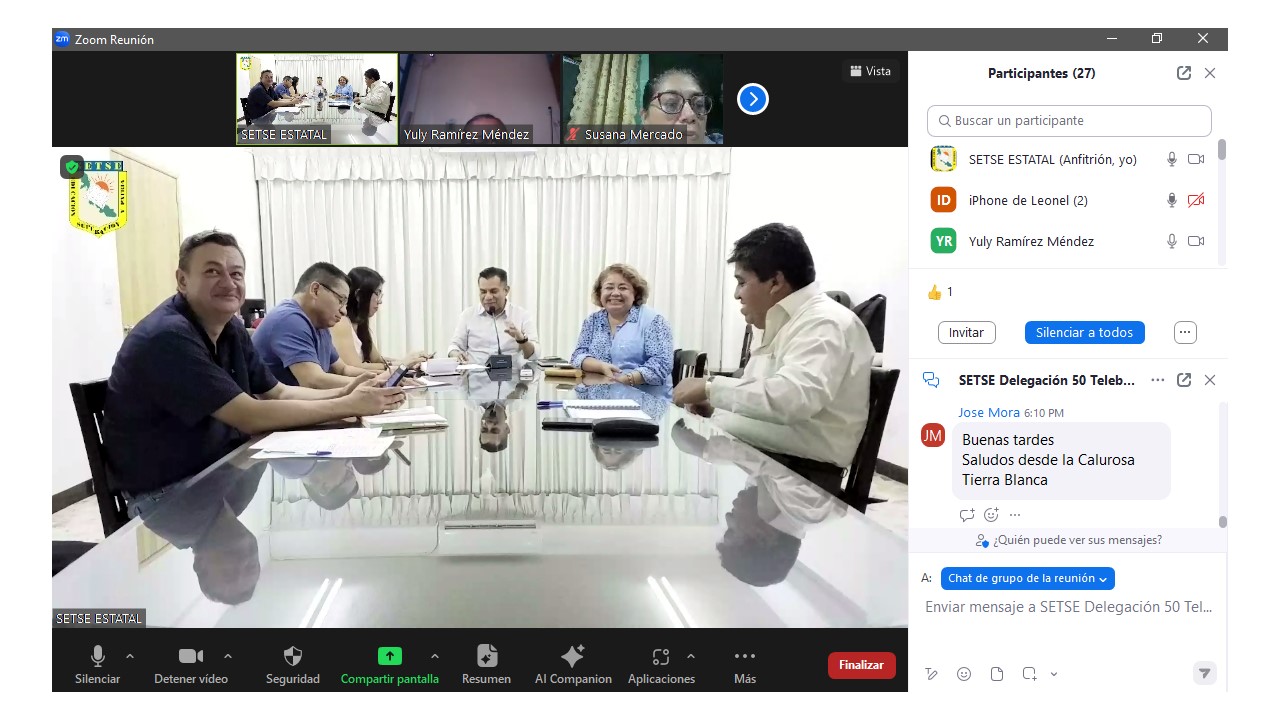Toggle camera with Detener video
The image size is (1280, 720).
pyautogui.click(x=190, y=657)
